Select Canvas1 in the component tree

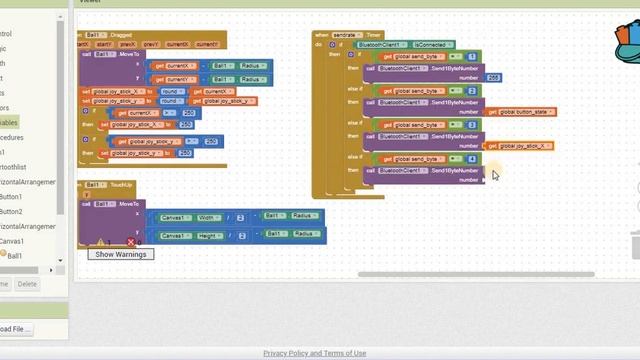point(12,241)
